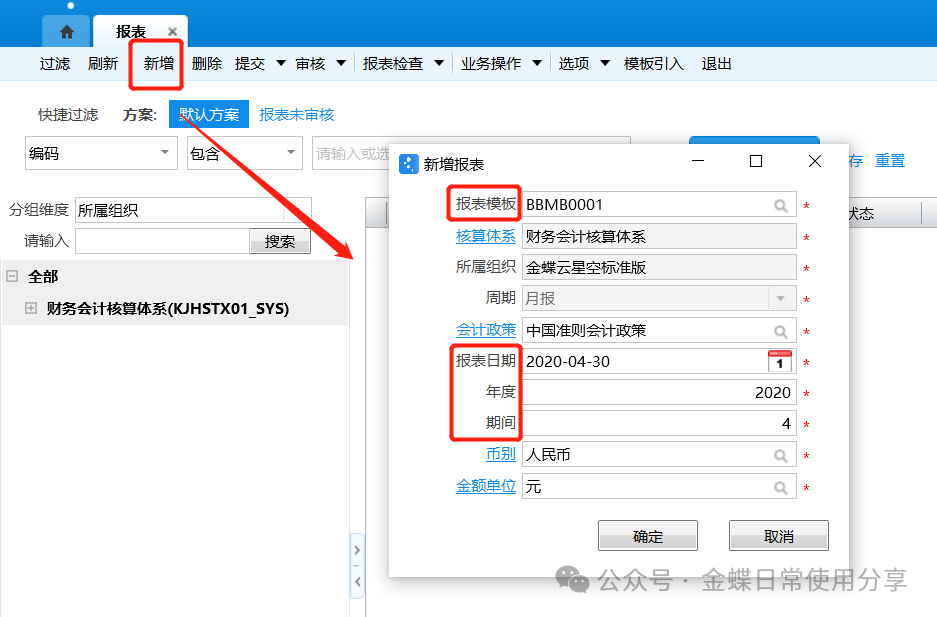Screen dimensions: 937x617
Task: Open the 核算体系 link
Action: coord(486,236)
